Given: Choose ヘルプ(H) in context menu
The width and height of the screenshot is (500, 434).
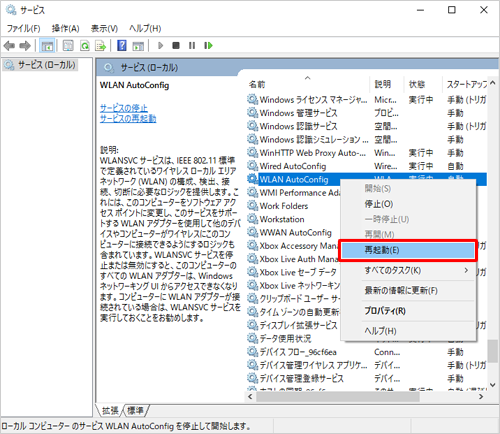Looking at the screenshot, I should [x=408, y=331].
